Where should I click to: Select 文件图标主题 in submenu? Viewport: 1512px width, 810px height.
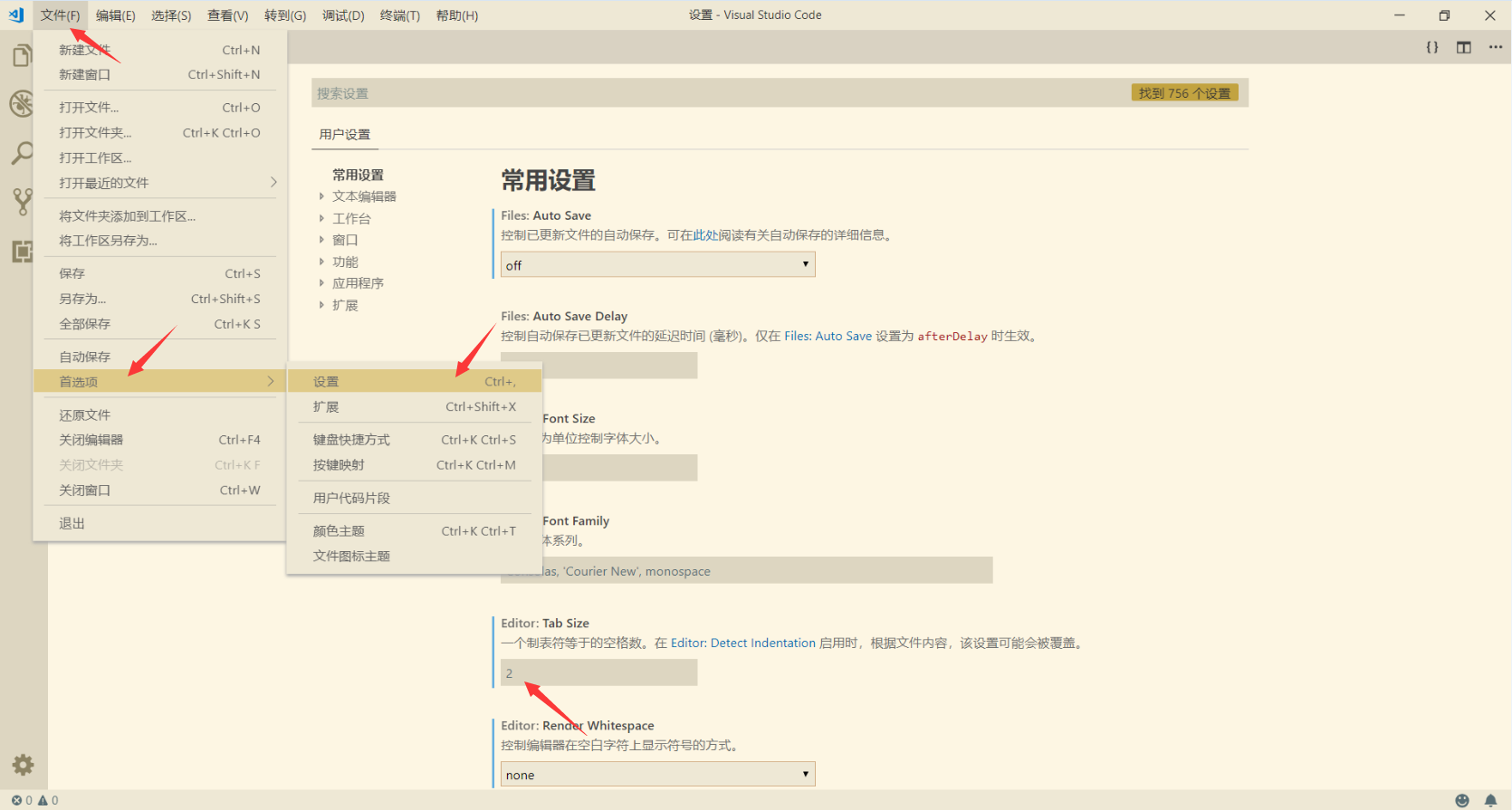click(415, 557)
